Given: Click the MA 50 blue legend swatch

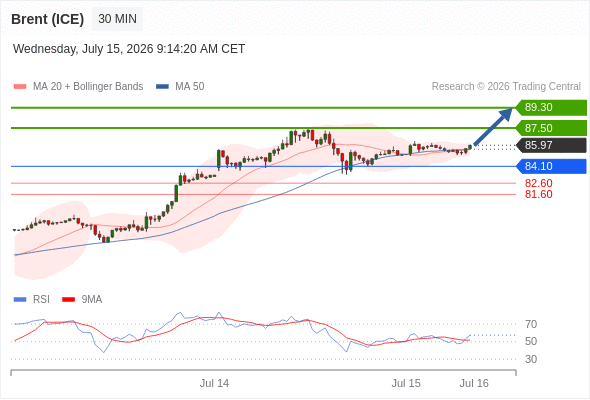Looking at the screenshot, I should (x=162, y=87).
